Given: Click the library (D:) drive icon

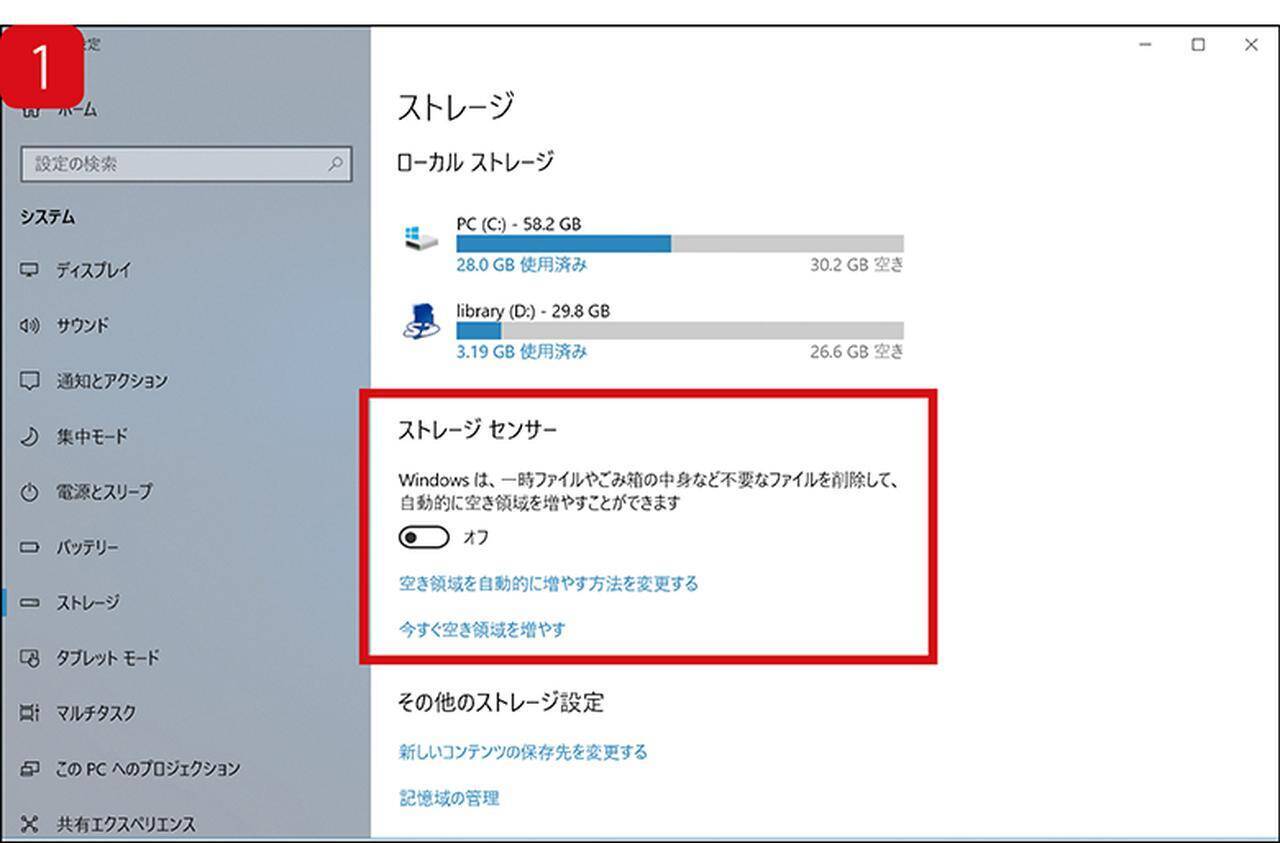Looking at the screenshot, I should pyautogui.click(x=421, y=322).
